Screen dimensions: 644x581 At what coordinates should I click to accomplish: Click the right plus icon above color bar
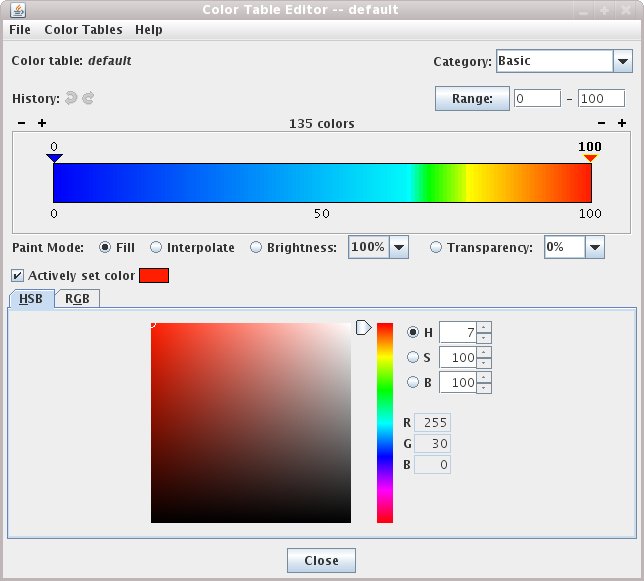622,123
